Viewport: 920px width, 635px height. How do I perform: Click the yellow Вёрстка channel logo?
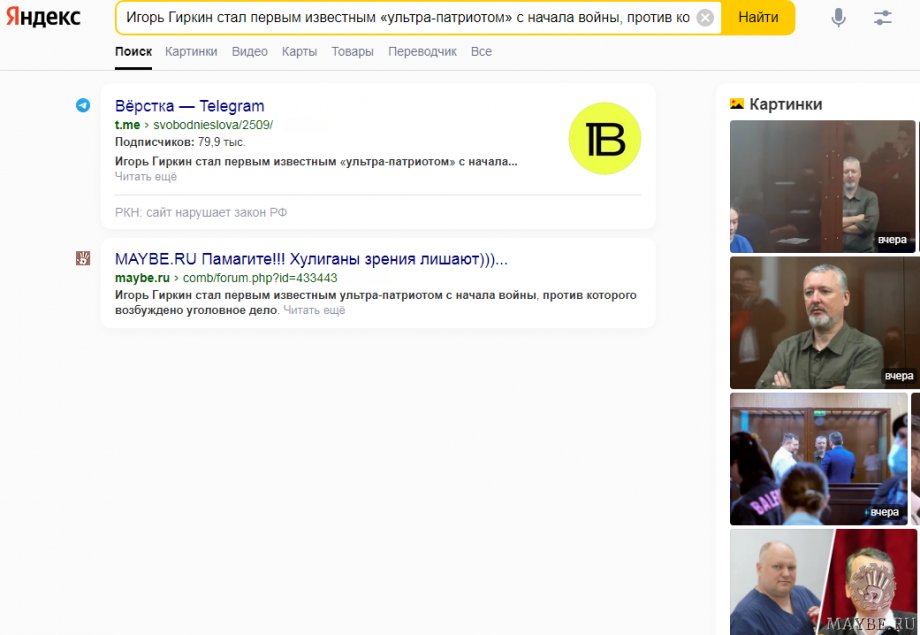[604, 139]
